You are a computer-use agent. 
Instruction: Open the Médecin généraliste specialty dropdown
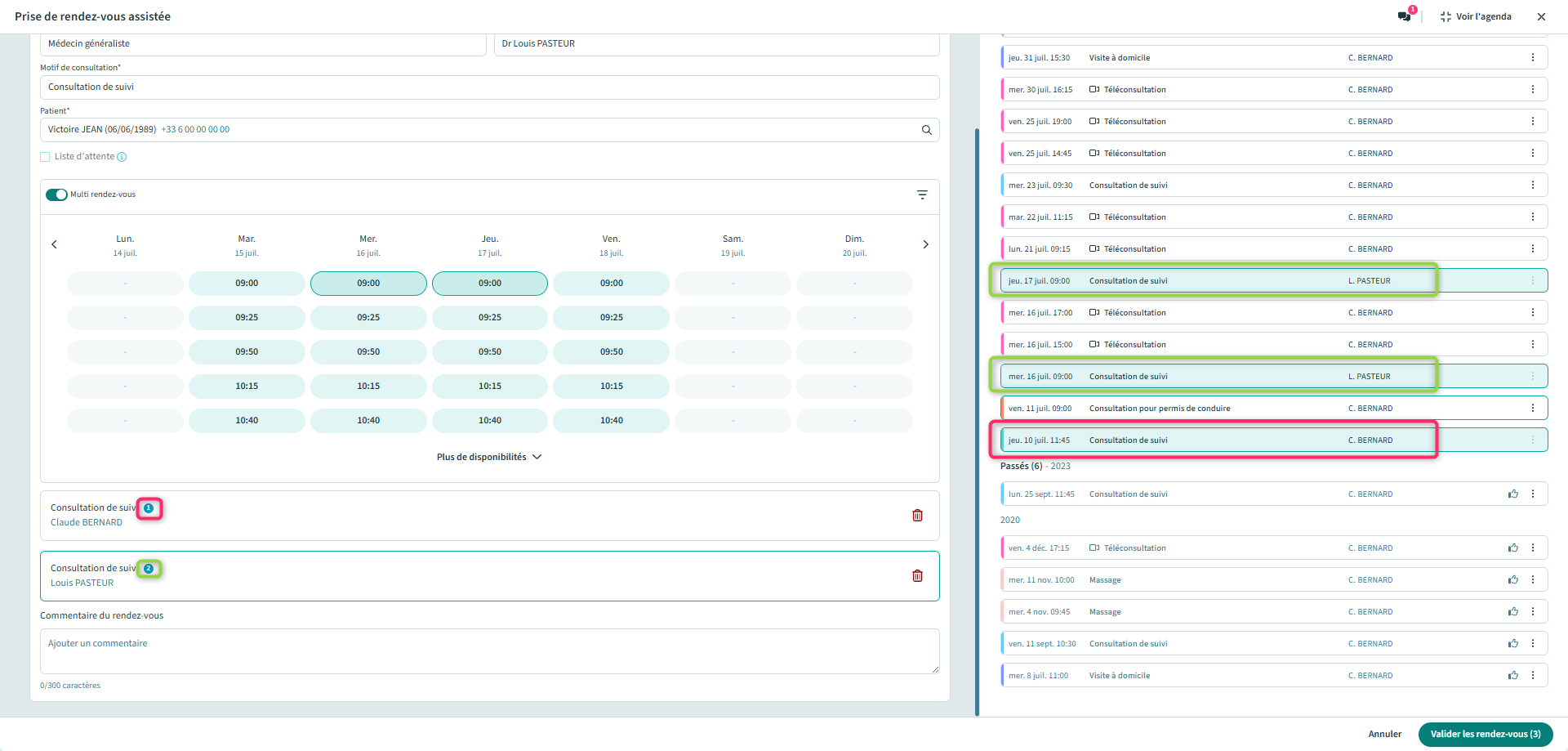(262, 44)
